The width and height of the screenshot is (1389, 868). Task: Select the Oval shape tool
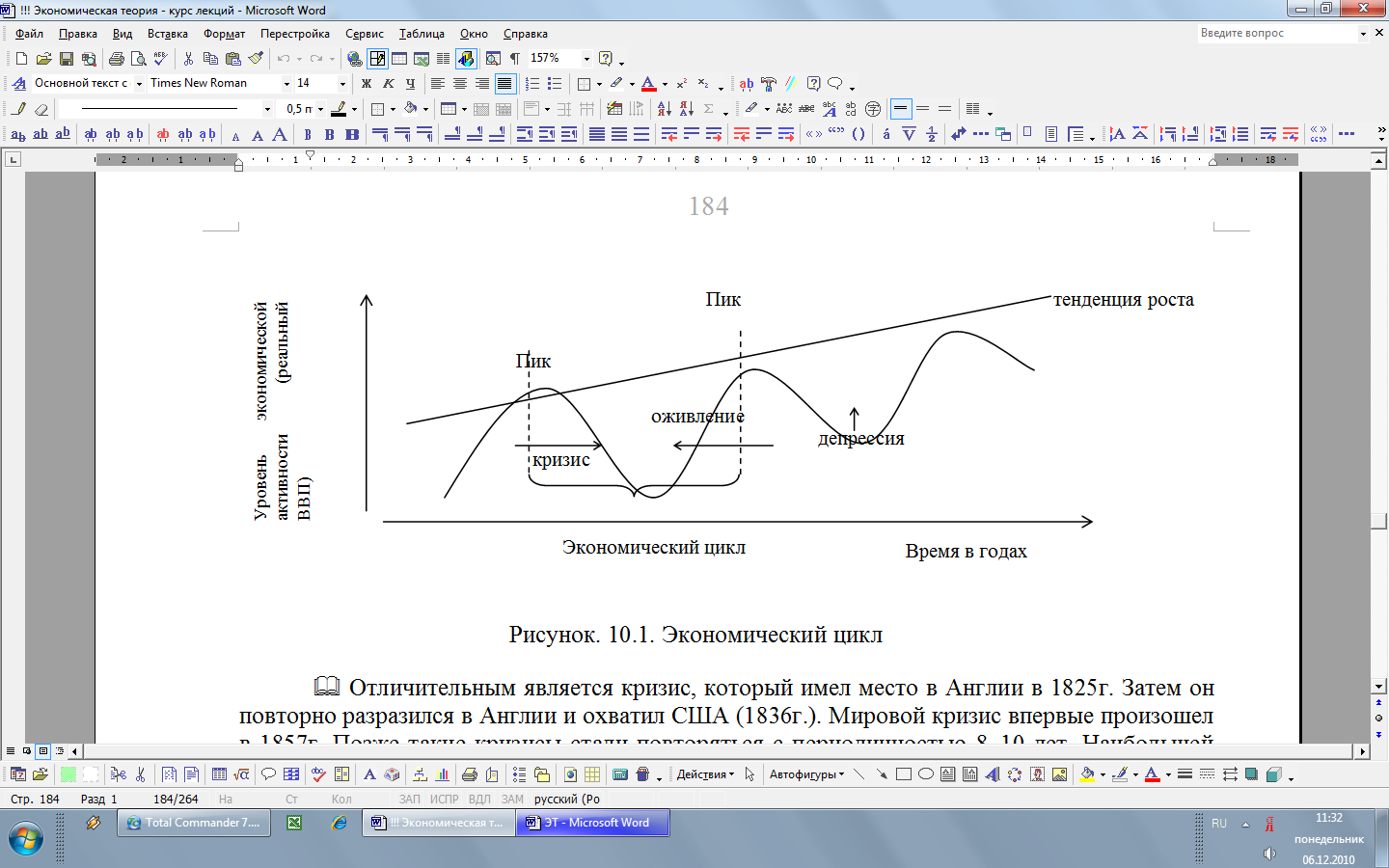(x=926, y=774)
